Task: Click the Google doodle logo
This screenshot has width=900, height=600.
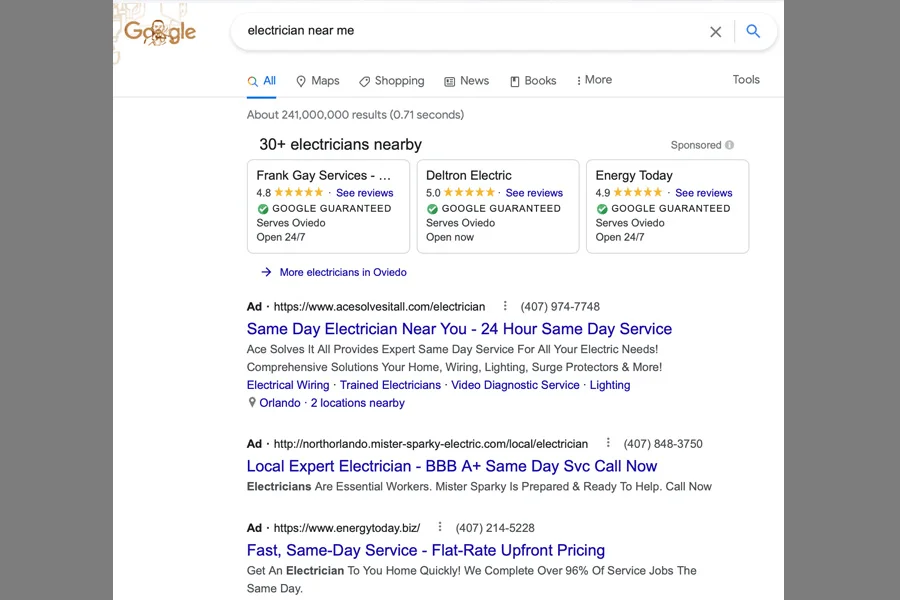Action: click(160, 32)
